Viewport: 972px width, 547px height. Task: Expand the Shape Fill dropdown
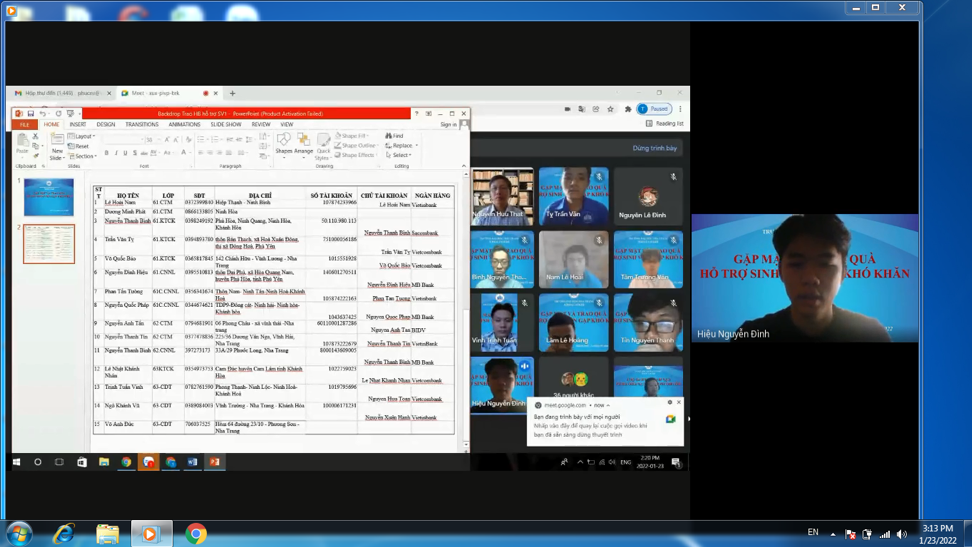click(354, 136)
